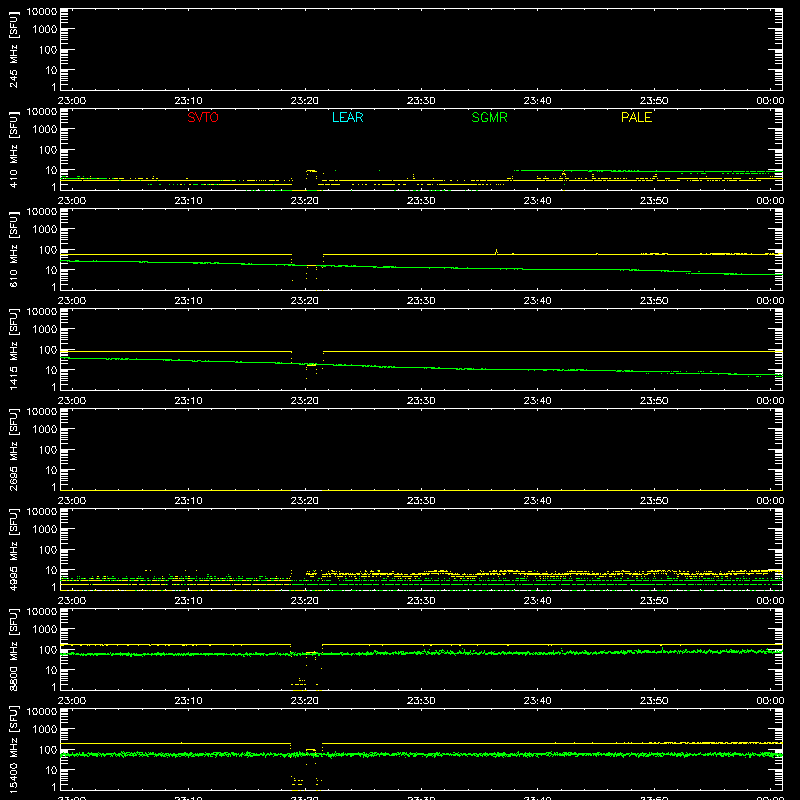The height and width of the screenshot is (800, 800).
Task: Click the small yellow spike in the 610 MHz plot
Action: [496, 252]
